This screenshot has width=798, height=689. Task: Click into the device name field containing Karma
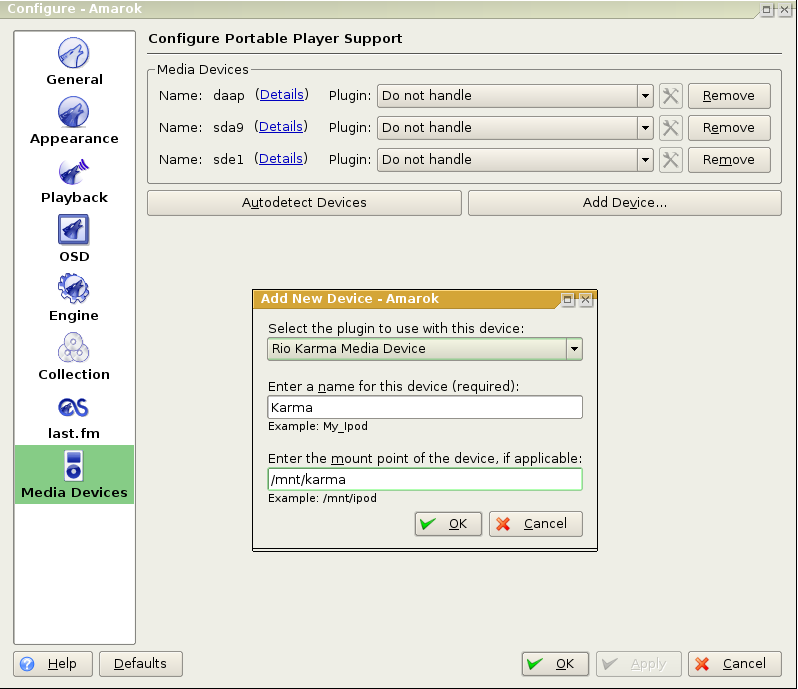point(425,407)
